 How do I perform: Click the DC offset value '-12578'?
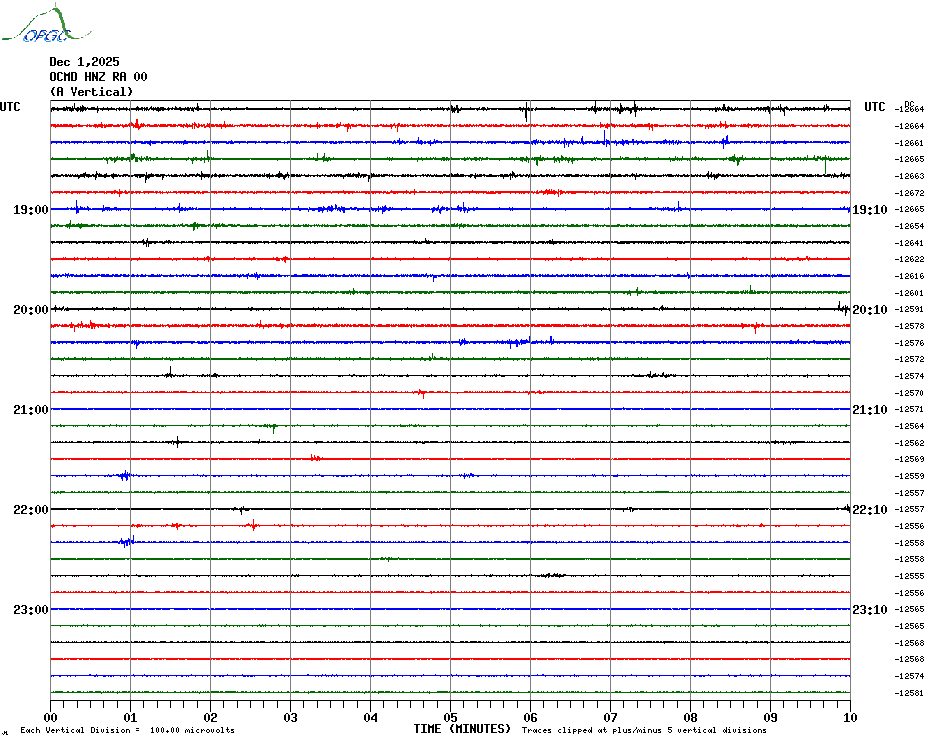point(910,326)
